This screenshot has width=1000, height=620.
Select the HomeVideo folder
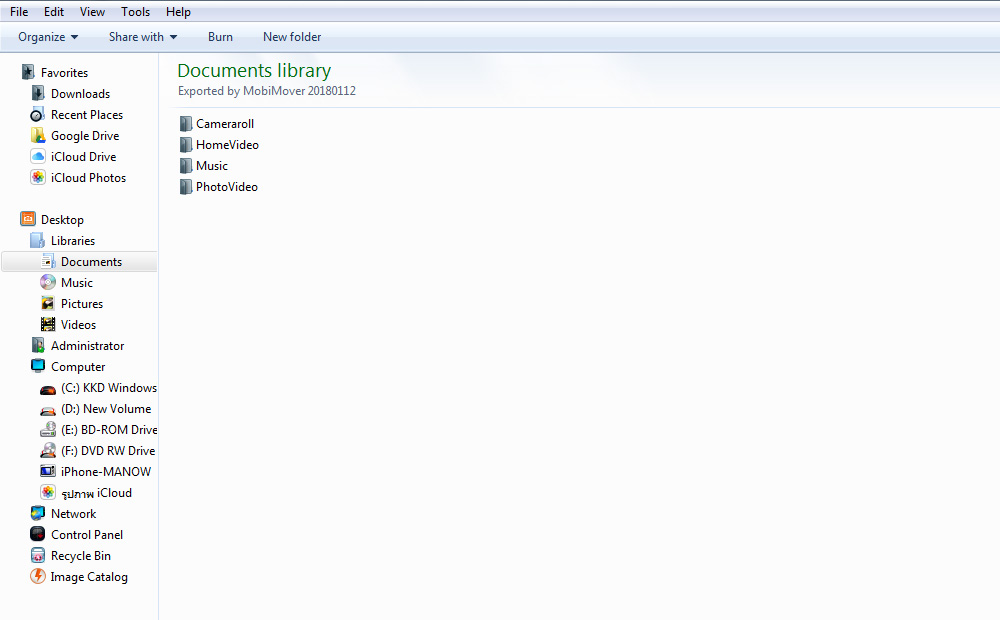point(227,144)
